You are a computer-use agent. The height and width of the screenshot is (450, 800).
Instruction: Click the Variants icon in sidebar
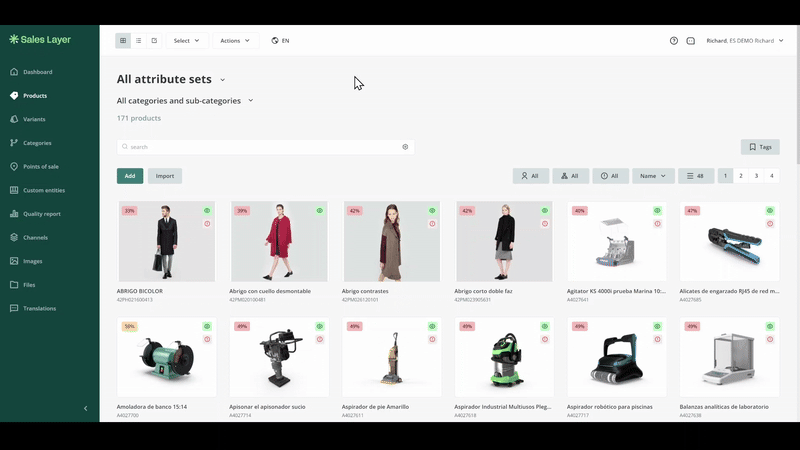(14, 119)
